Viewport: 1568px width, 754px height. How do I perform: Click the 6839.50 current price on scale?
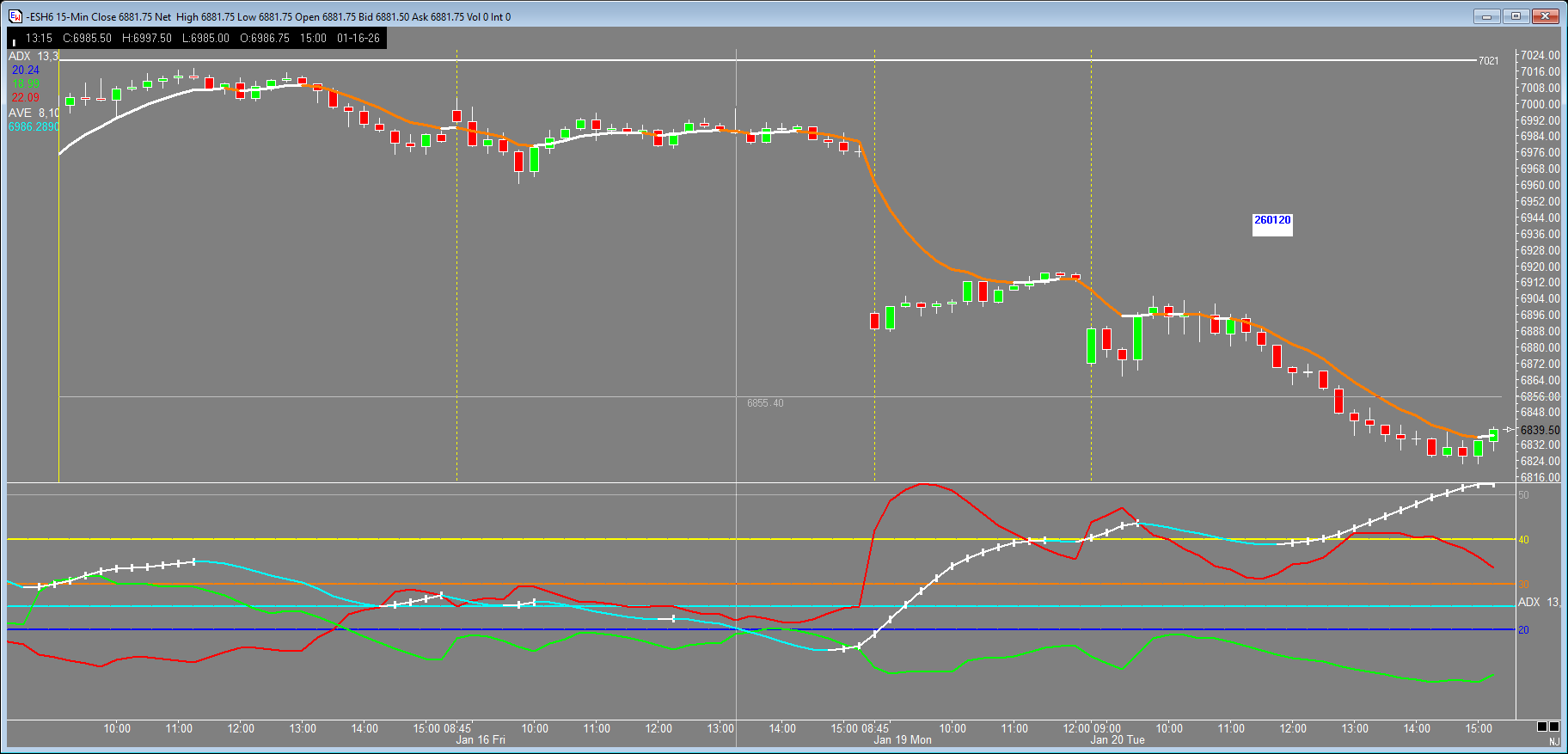coord(1540,430)
